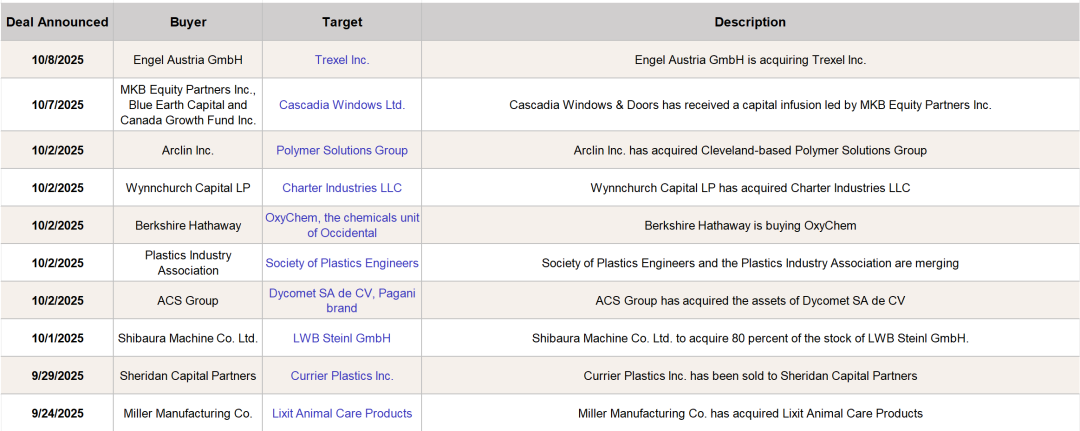
Task: Select the Description column header
Action: [750, 22]
